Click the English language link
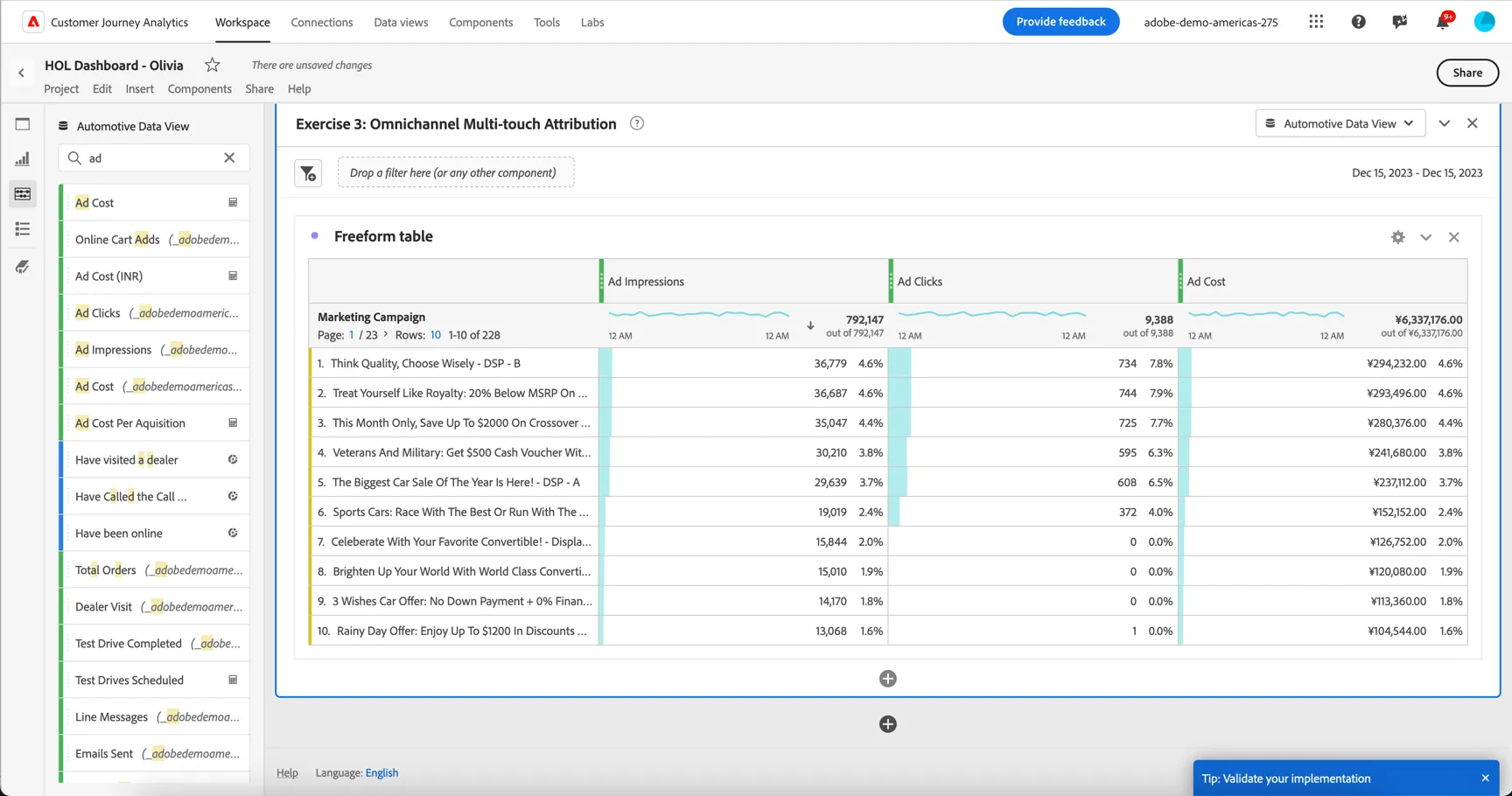Viewport: 1512px width, 796px height. tap(381, 772)
